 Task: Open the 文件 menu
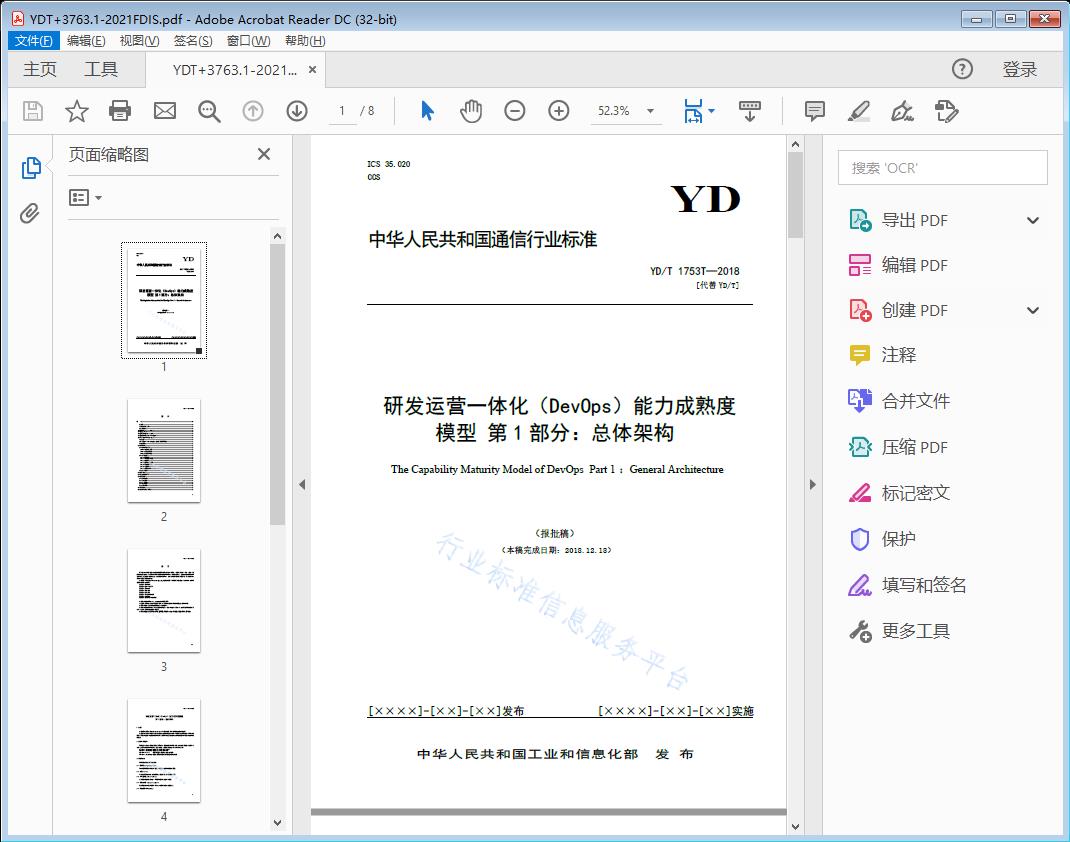[33, 40]
